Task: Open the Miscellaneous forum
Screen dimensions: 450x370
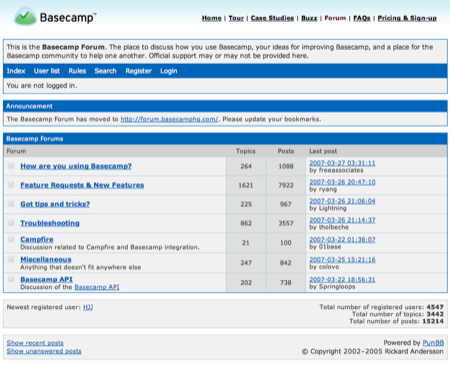Action: pos(46,259)
